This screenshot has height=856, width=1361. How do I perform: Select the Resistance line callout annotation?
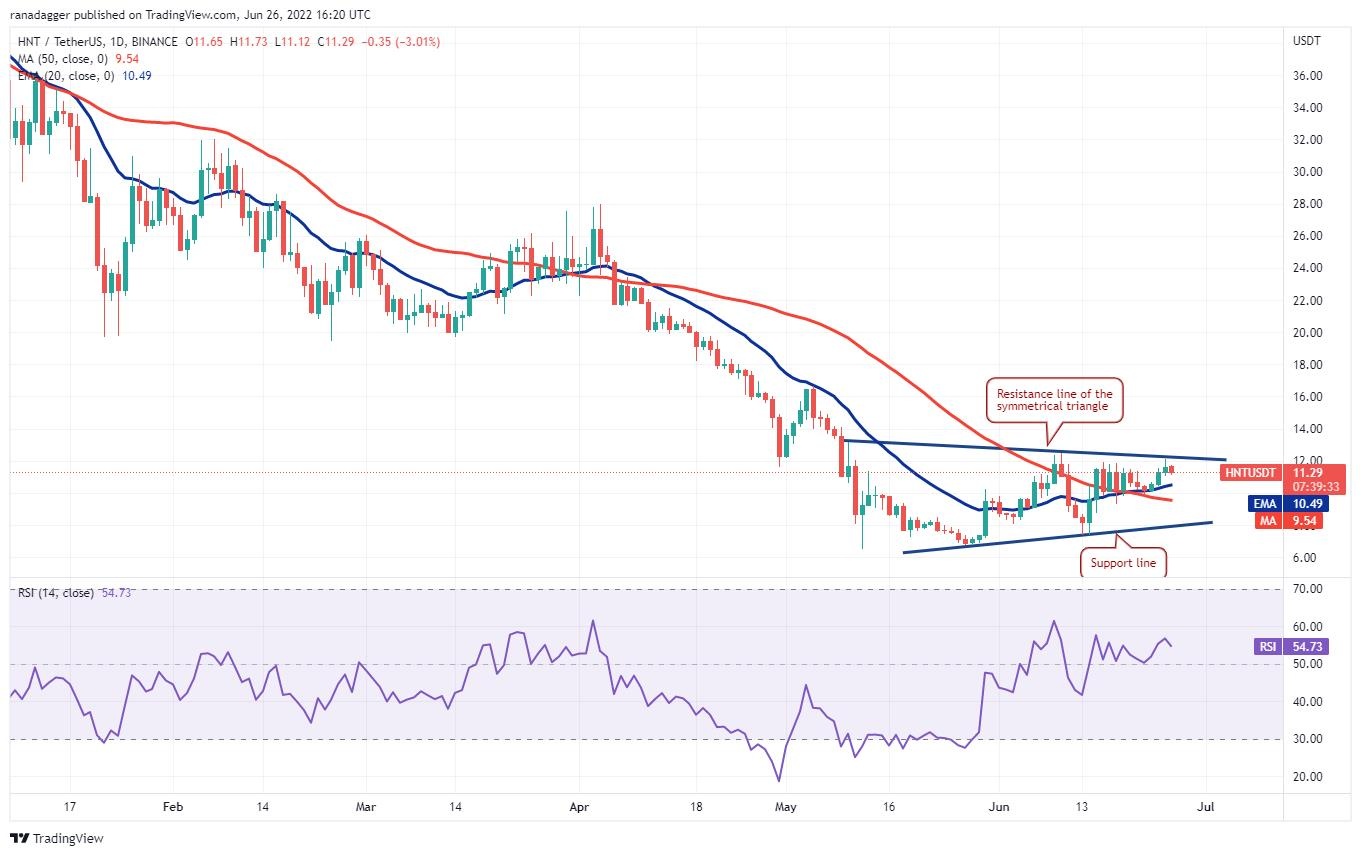pyautogui.click(x=1055, y=401)
